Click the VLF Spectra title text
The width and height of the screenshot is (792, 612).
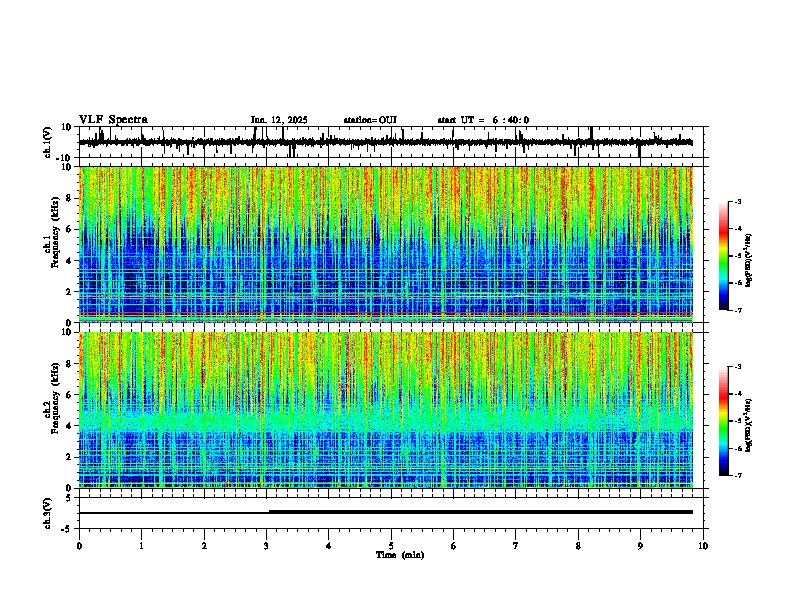(x=113, y=120)
